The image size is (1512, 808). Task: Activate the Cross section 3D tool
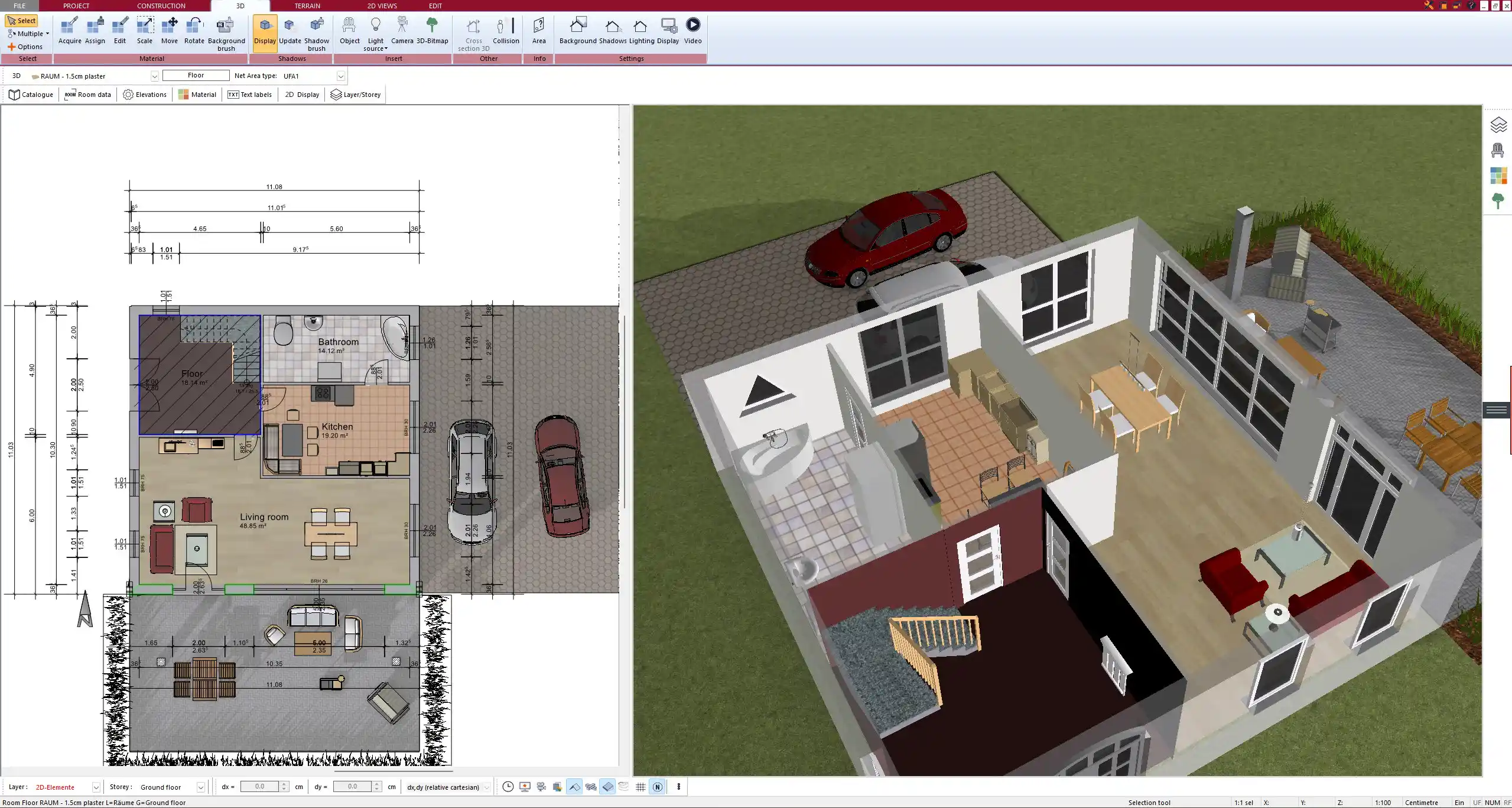[x=472, y=33]
